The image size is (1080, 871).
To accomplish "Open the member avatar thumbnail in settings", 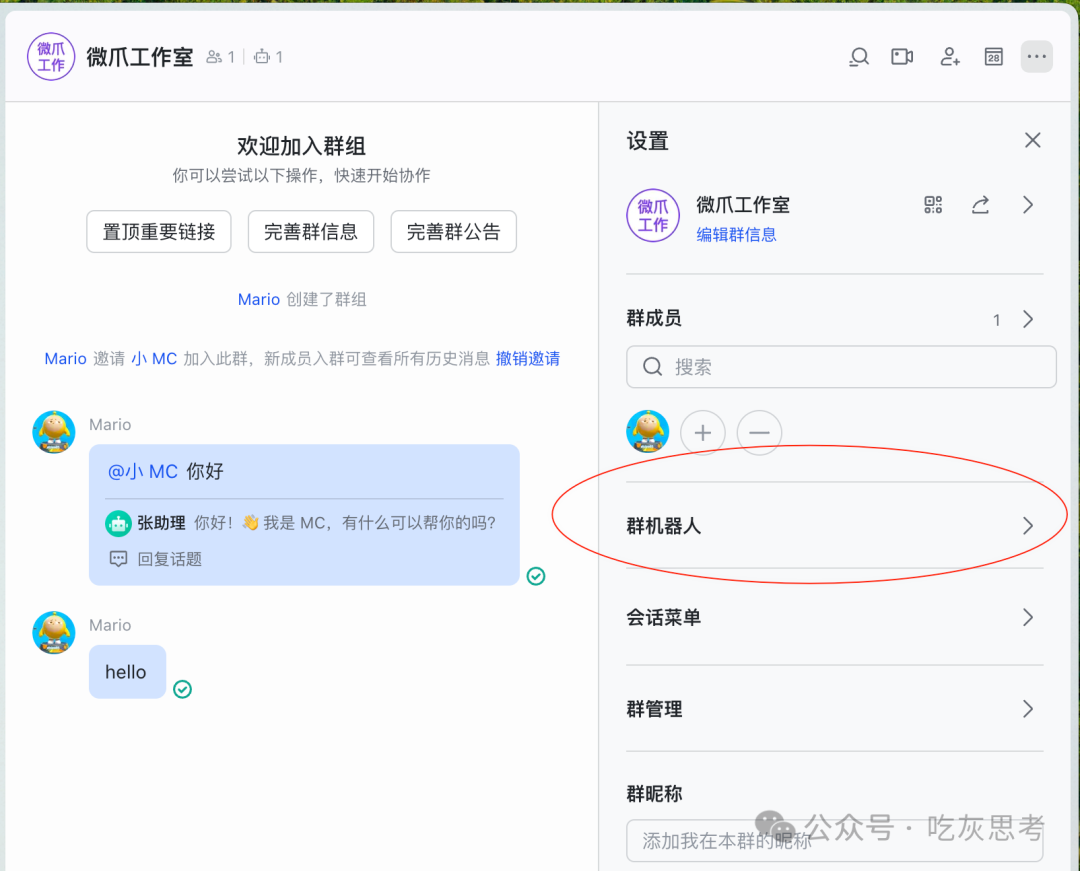I will pyautogui.click(x=647, y=432).
